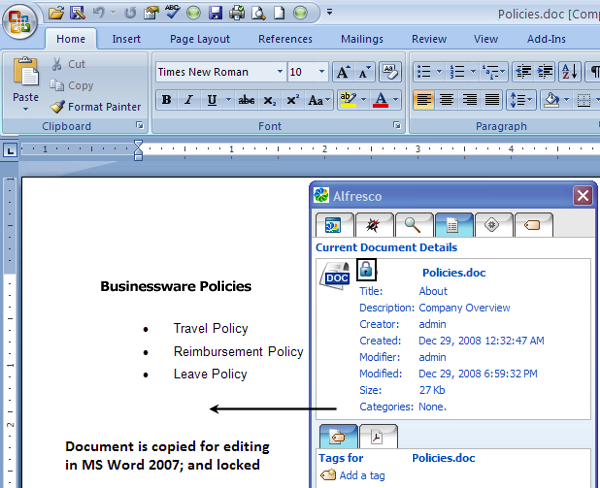Screen dimensions: 600x488
Task: Run Spelling check from Quick Access toolbar
Action: (172, 13)
